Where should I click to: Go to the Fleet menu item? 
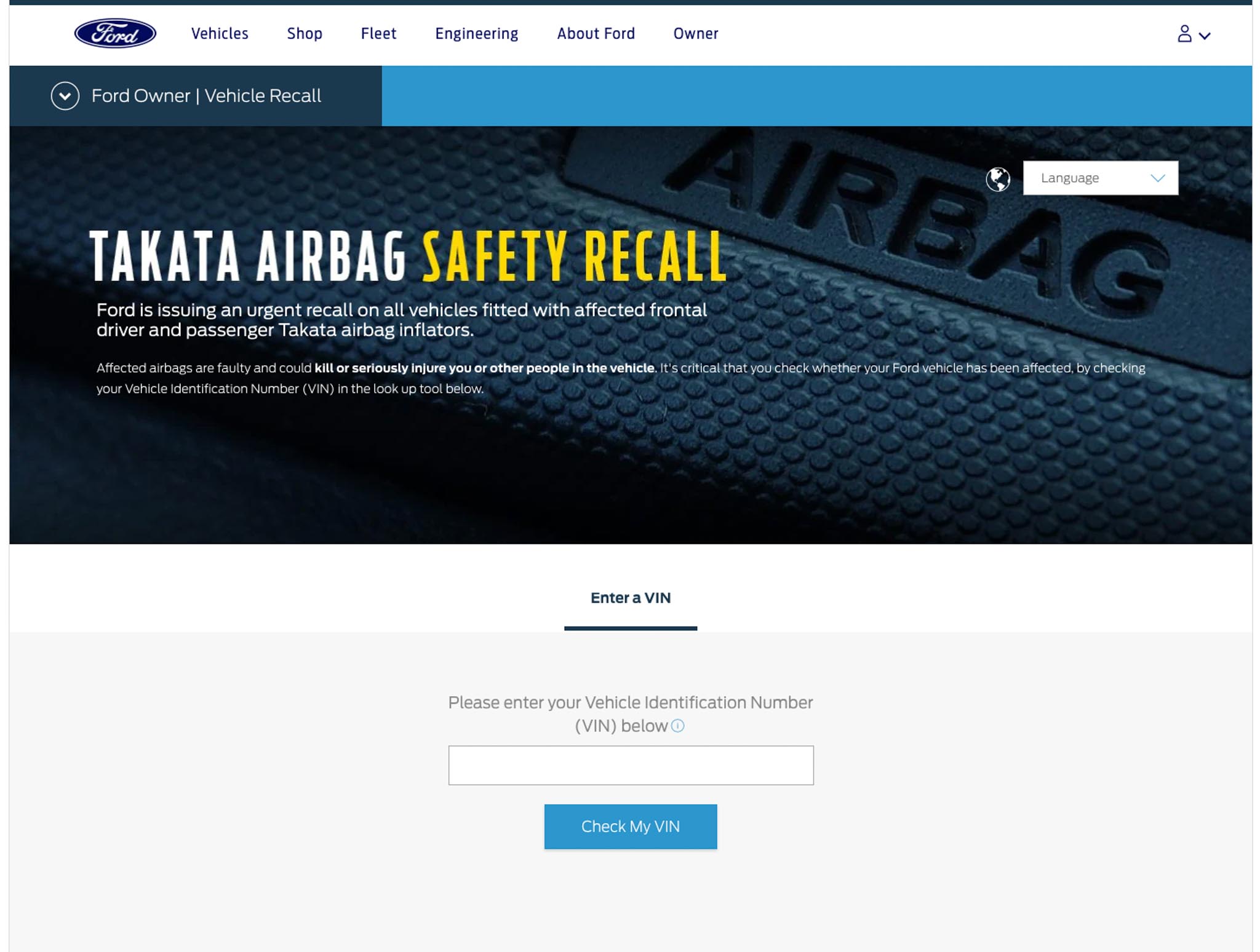pos(378,34)
